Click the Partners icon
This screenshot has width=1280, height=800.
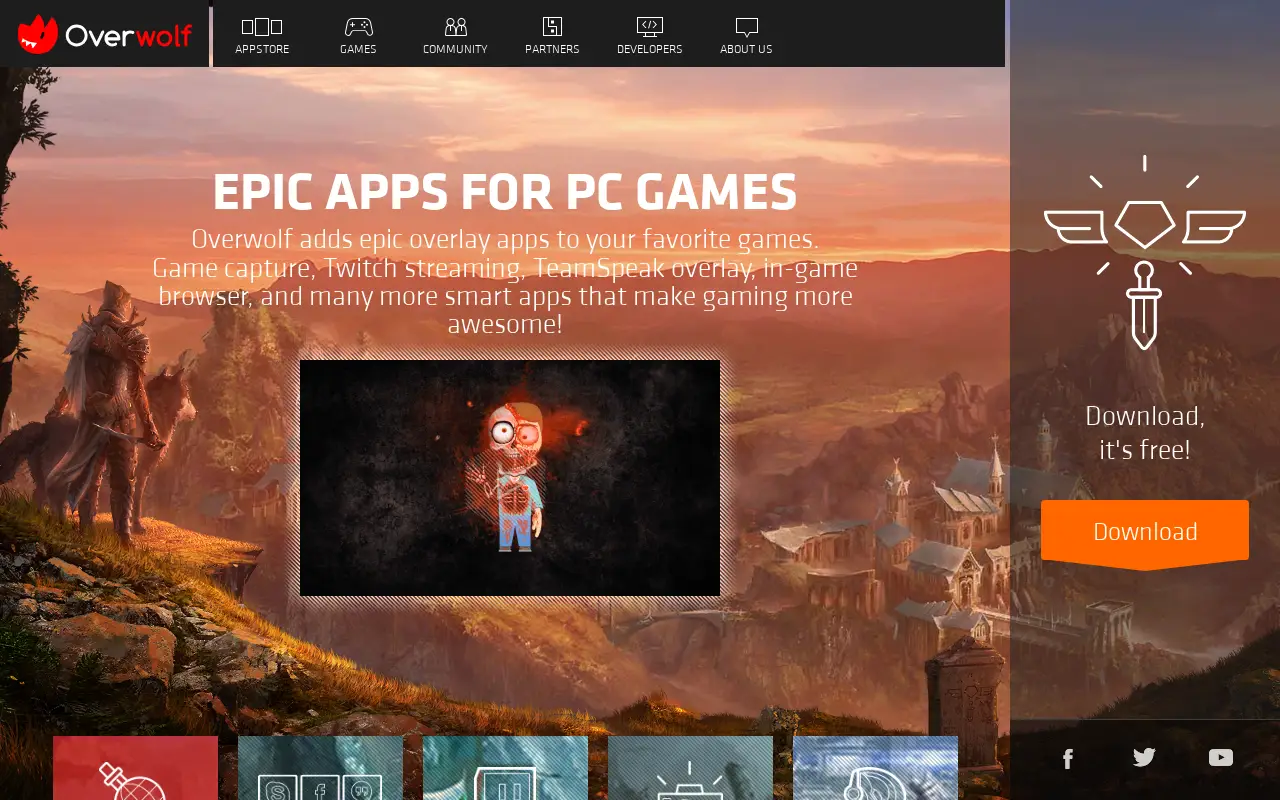(552, 27)
